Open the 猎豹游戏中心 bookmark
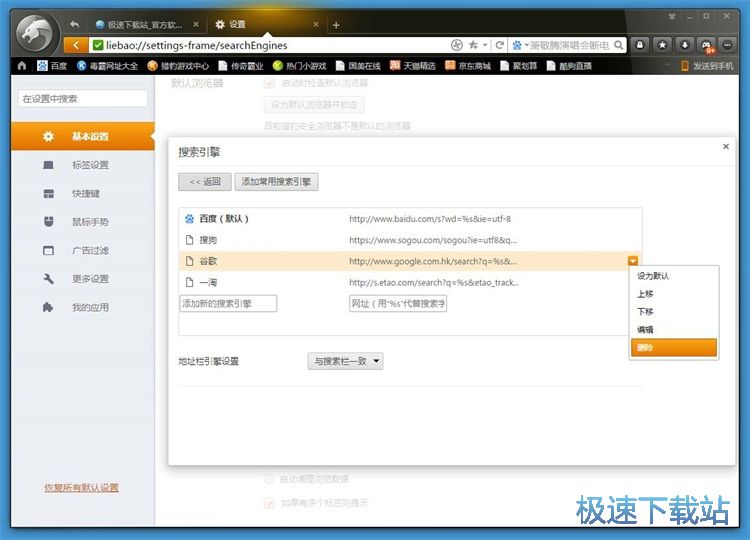 click(x=178, y=66)
